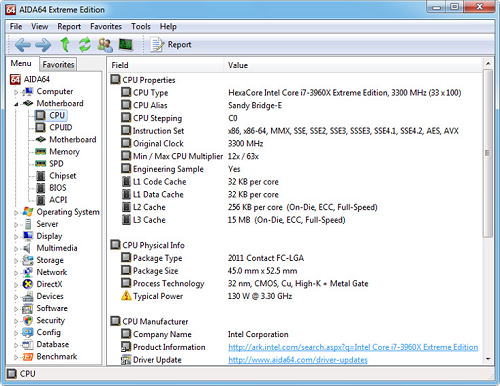Screen dimensions: 500x386
Task: Click the green up arrow toolbar icon
Action: click(65, 45)
